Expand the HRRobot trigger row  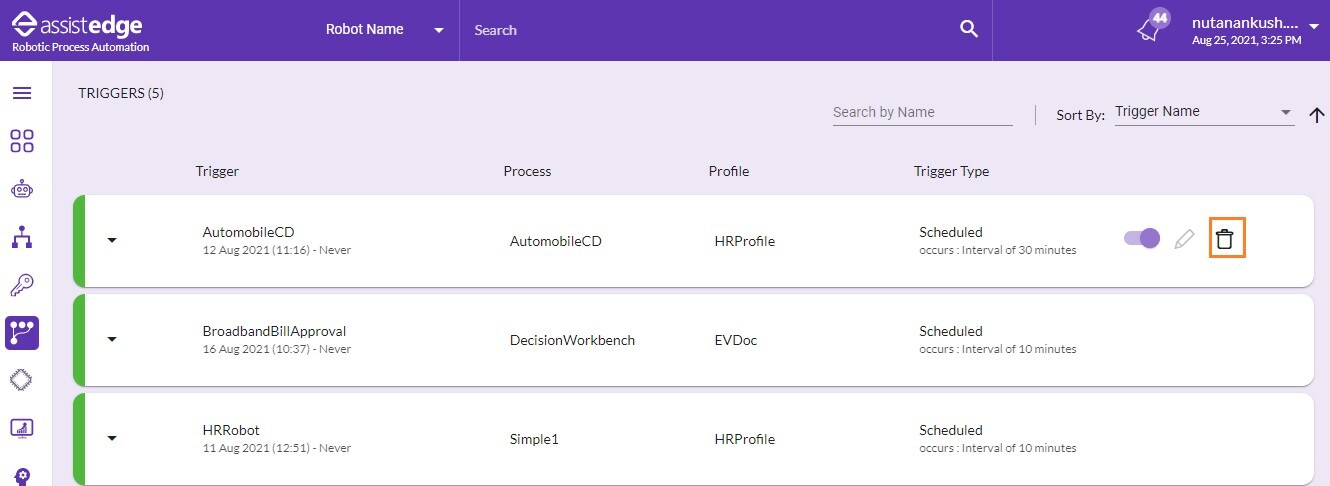112,438
